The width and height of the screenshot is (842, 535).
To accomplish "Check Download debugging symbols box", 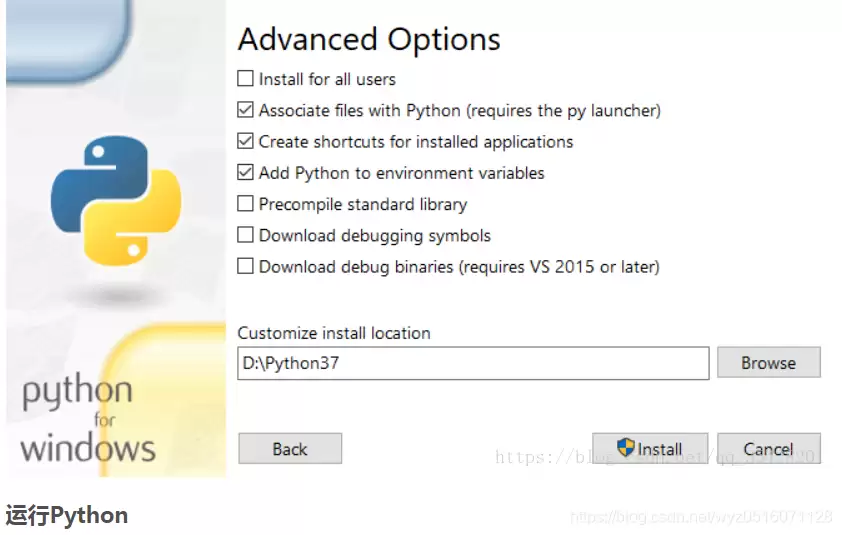I will pos(246,235).
